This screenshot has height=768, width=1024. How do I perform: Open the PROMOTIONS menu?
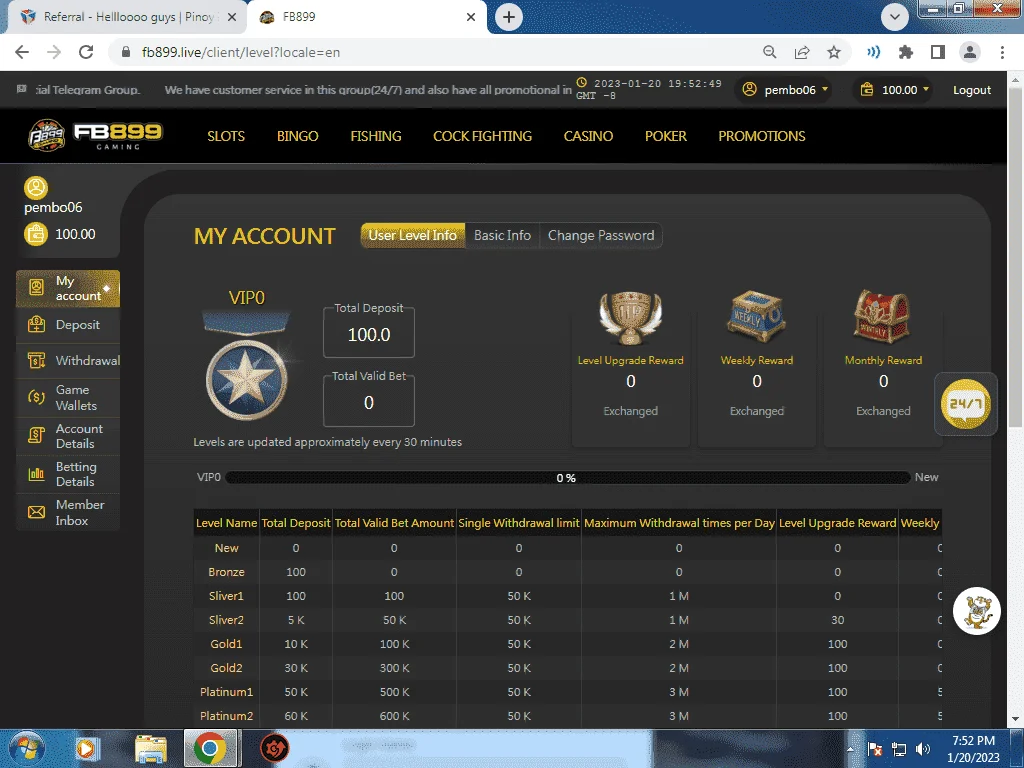(x=762, y=136)
